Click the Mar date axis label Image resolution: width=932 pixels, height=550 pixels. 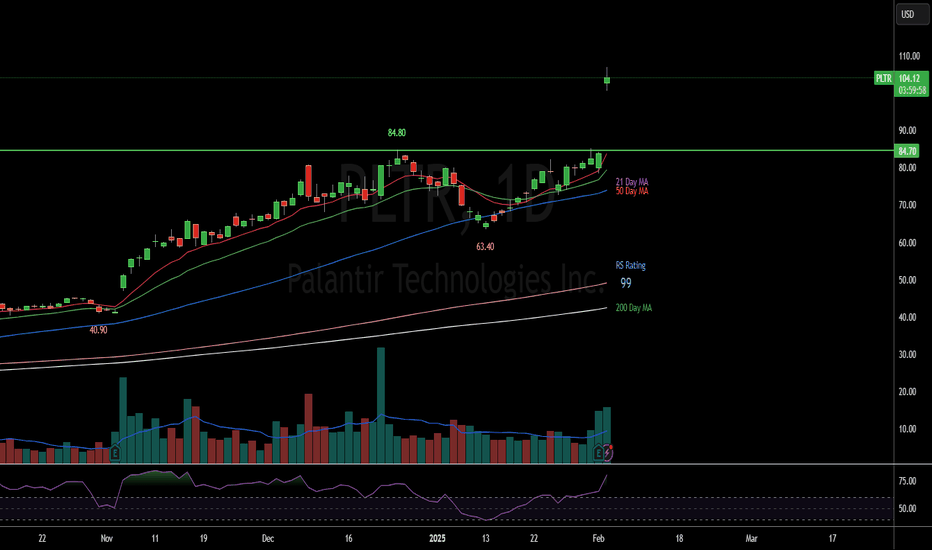(751, 539)
